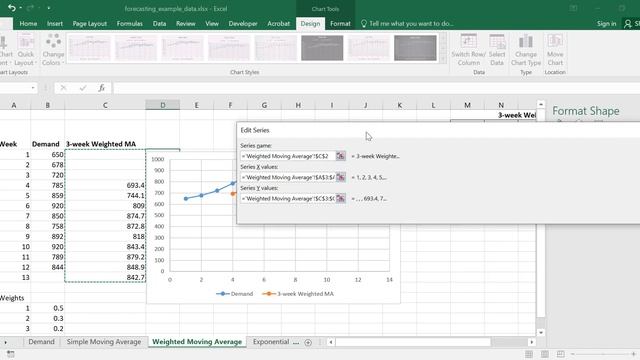Confirm formula bar entry checkmark

[x=83, y=88]
